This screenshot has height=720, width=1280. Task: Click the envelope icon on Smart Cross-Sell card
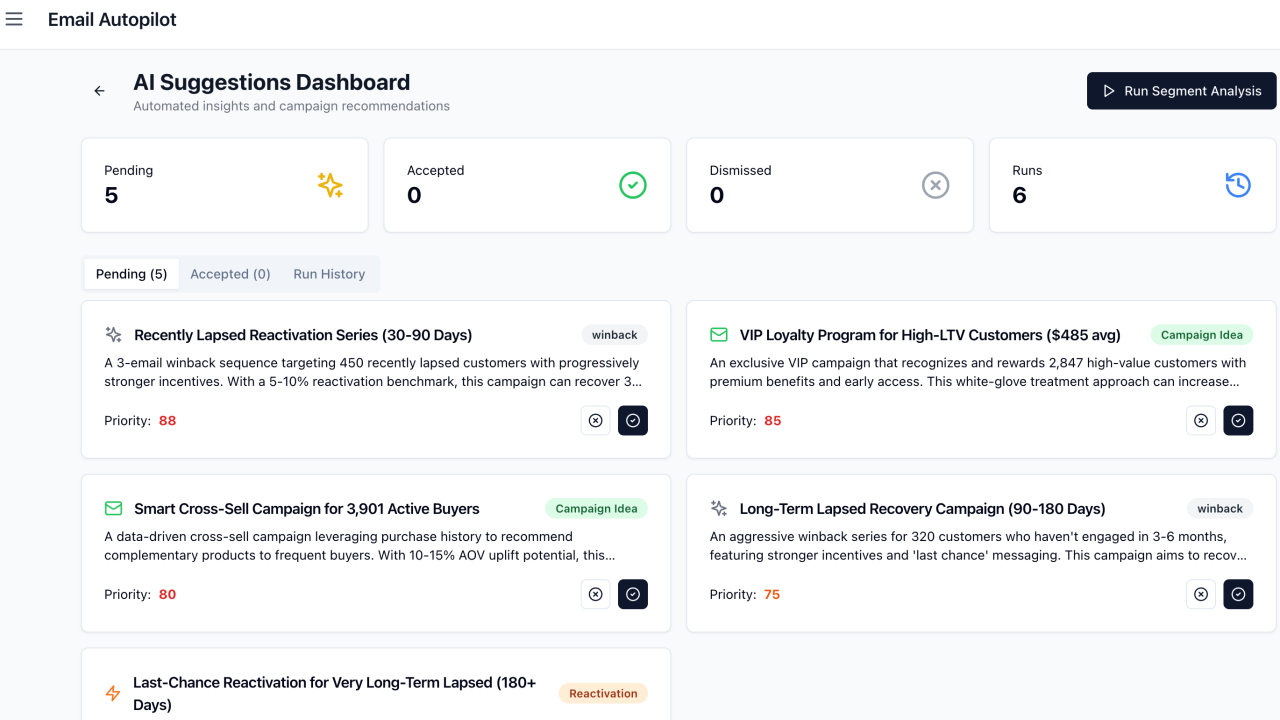click(x=113, y=508)
